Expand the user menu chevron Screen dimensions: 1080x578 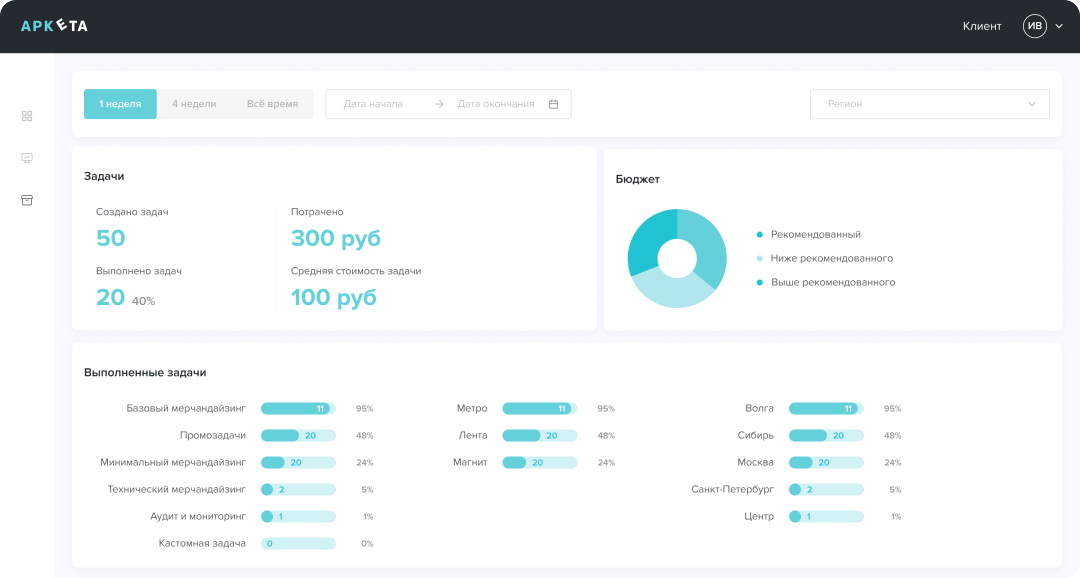(1059, 26)
